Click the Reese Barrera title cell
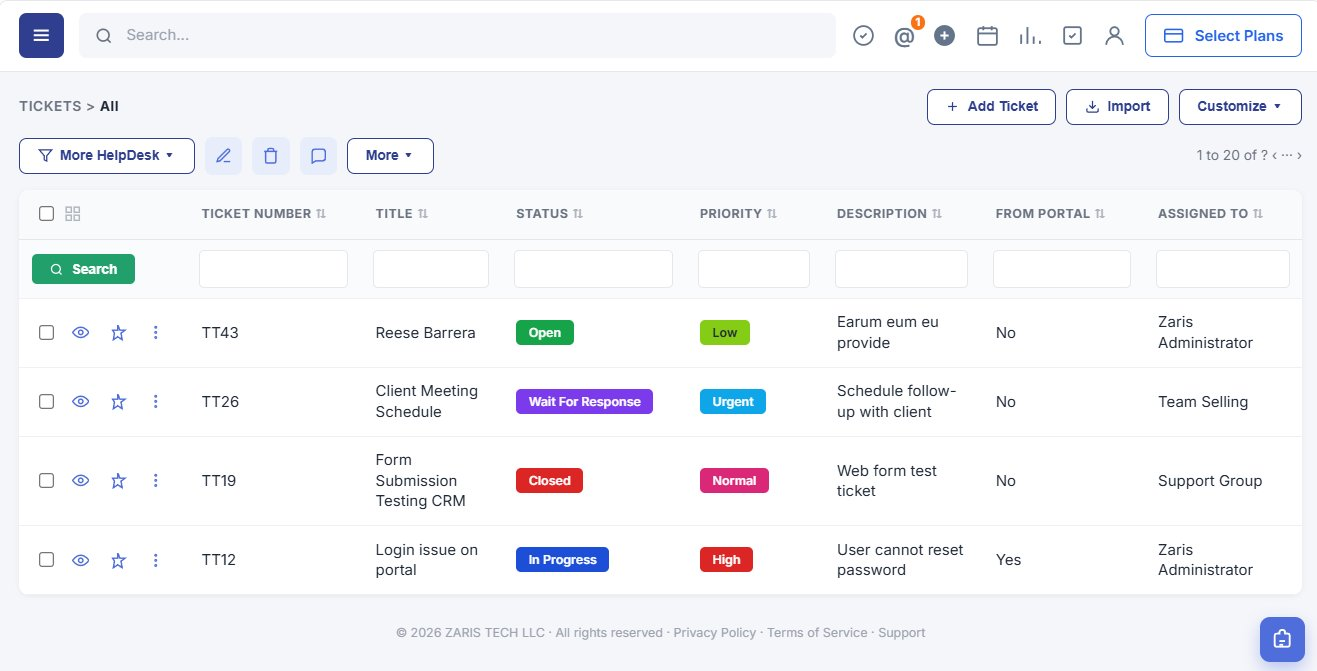This screenshot has height=671, width=1317. [426, 333]
